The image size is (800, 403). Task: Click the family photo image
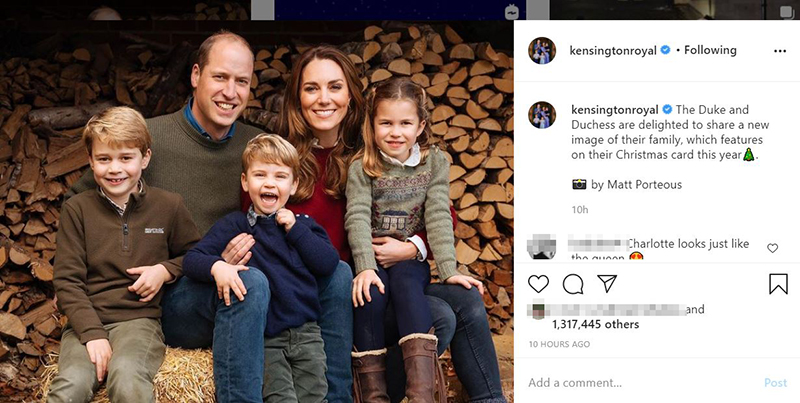(258, 210)
